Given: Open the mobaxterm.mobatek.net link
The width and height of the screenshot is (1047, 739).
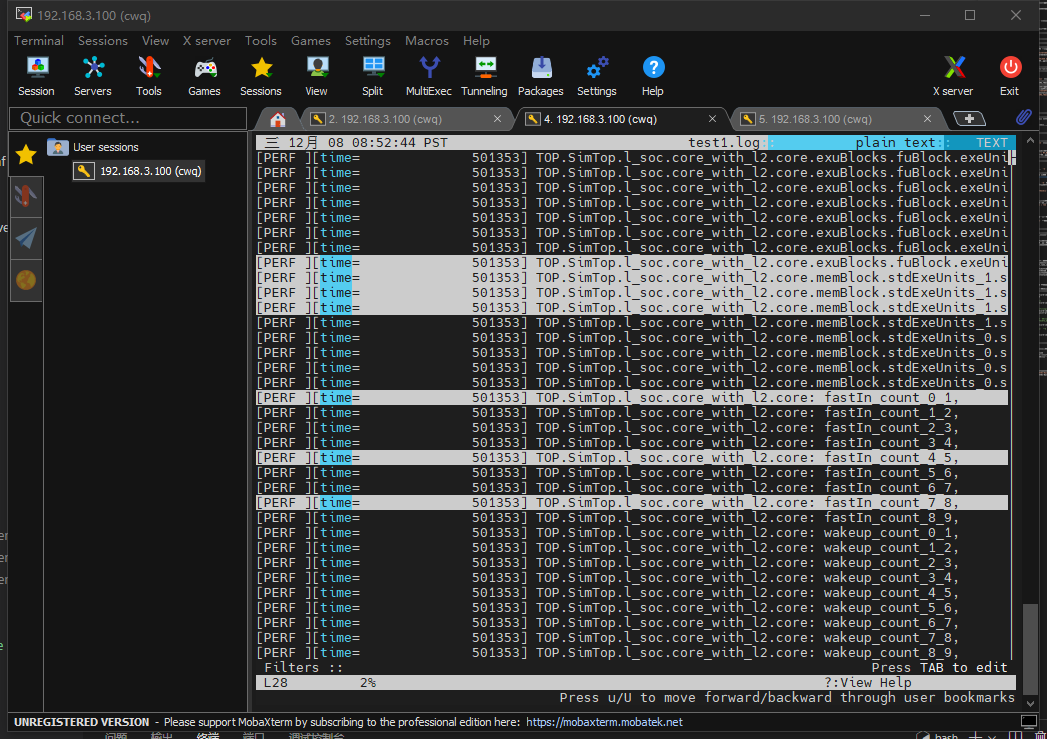Looking at the screenshot, I should click(604, 722).
